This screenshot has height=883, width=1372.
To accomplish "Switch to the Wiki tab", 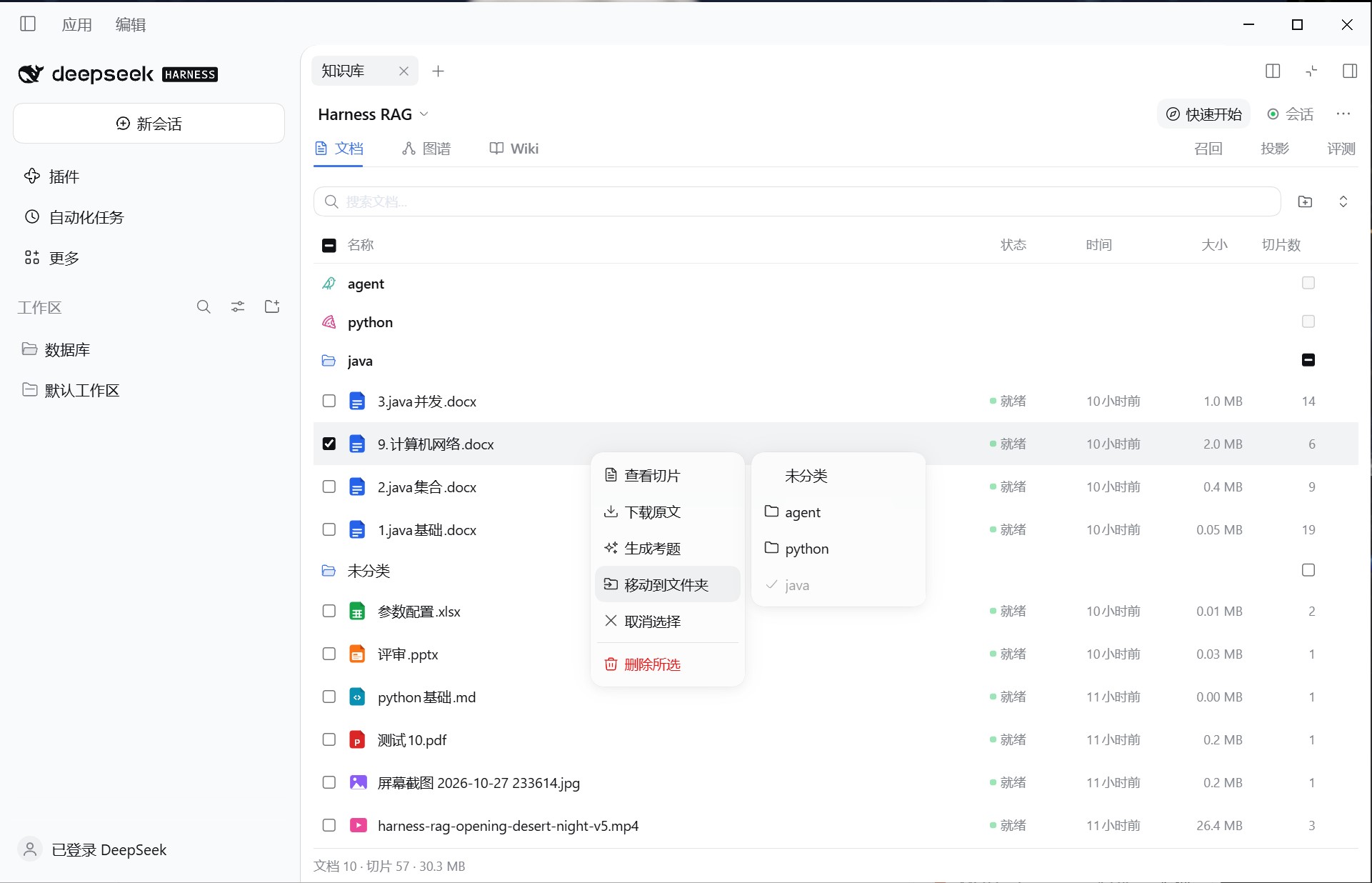I will tap(514, 149).
